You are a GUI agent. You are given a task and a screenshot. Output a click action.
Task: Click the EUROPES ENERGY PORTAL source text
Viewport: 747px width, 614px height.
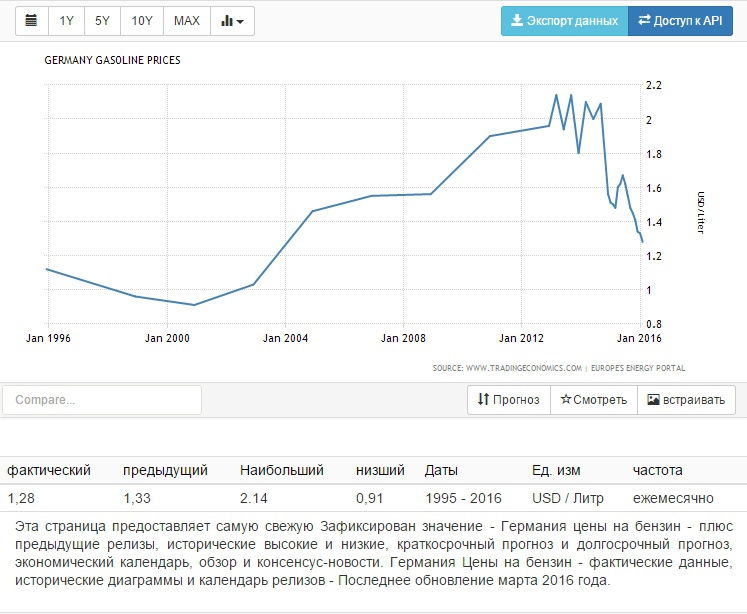point(636,368)
